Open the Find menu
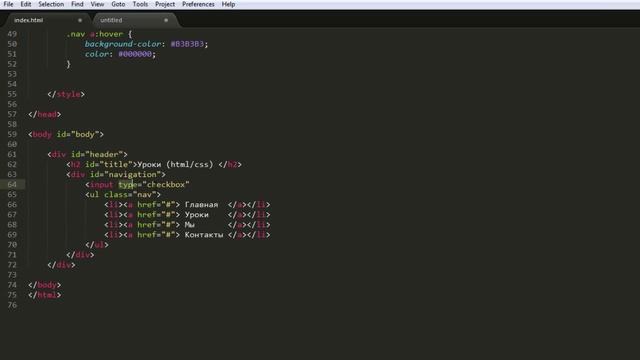This screenshot has width=640, height=360. (77, 4)
